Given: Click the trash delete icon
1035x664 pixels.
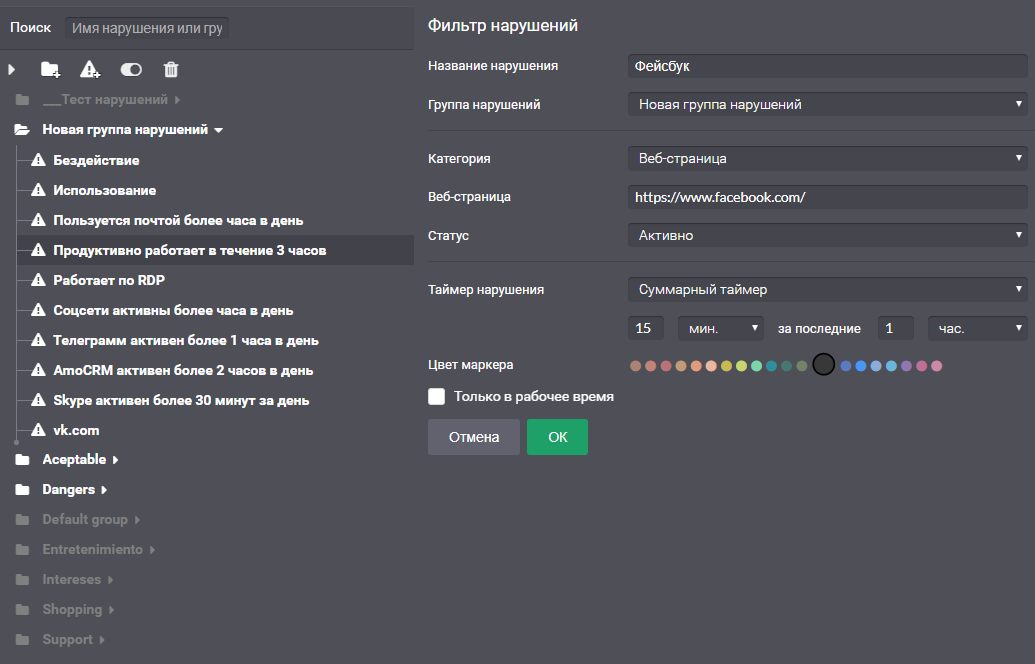Looking at the screenshot, I should 171,69.
